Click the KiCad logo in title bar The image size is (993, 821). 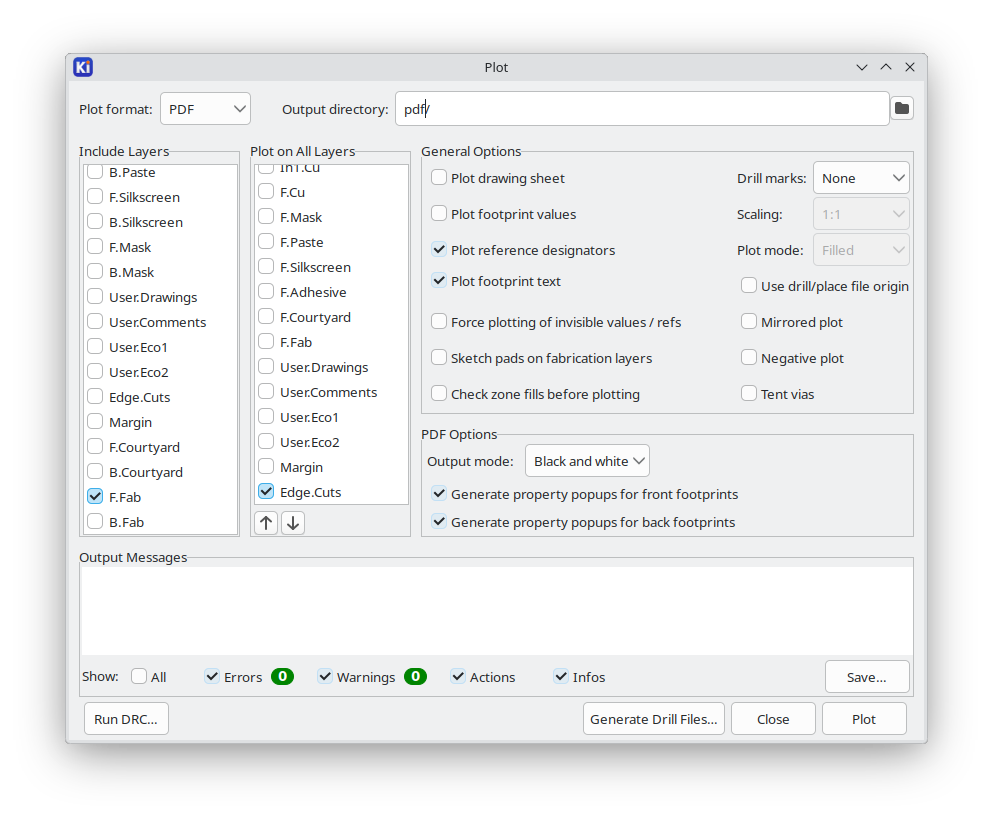pyautogui.click(x=84, y=67)
